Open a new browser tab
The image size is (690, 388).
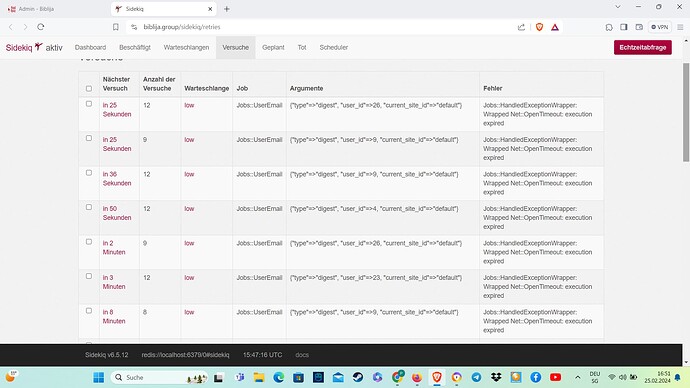pos(227,9)
